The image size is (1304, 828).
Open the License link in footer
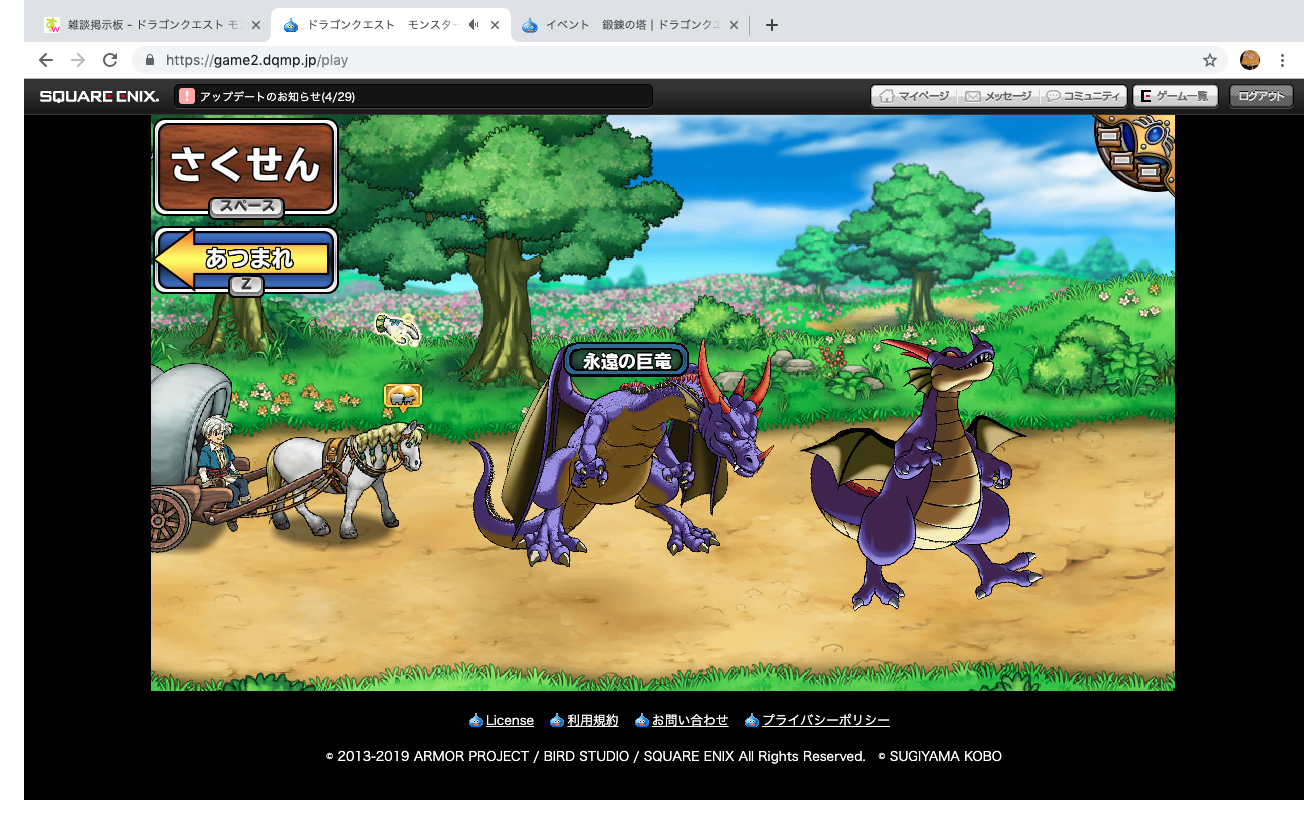click(x=509, y=720)
